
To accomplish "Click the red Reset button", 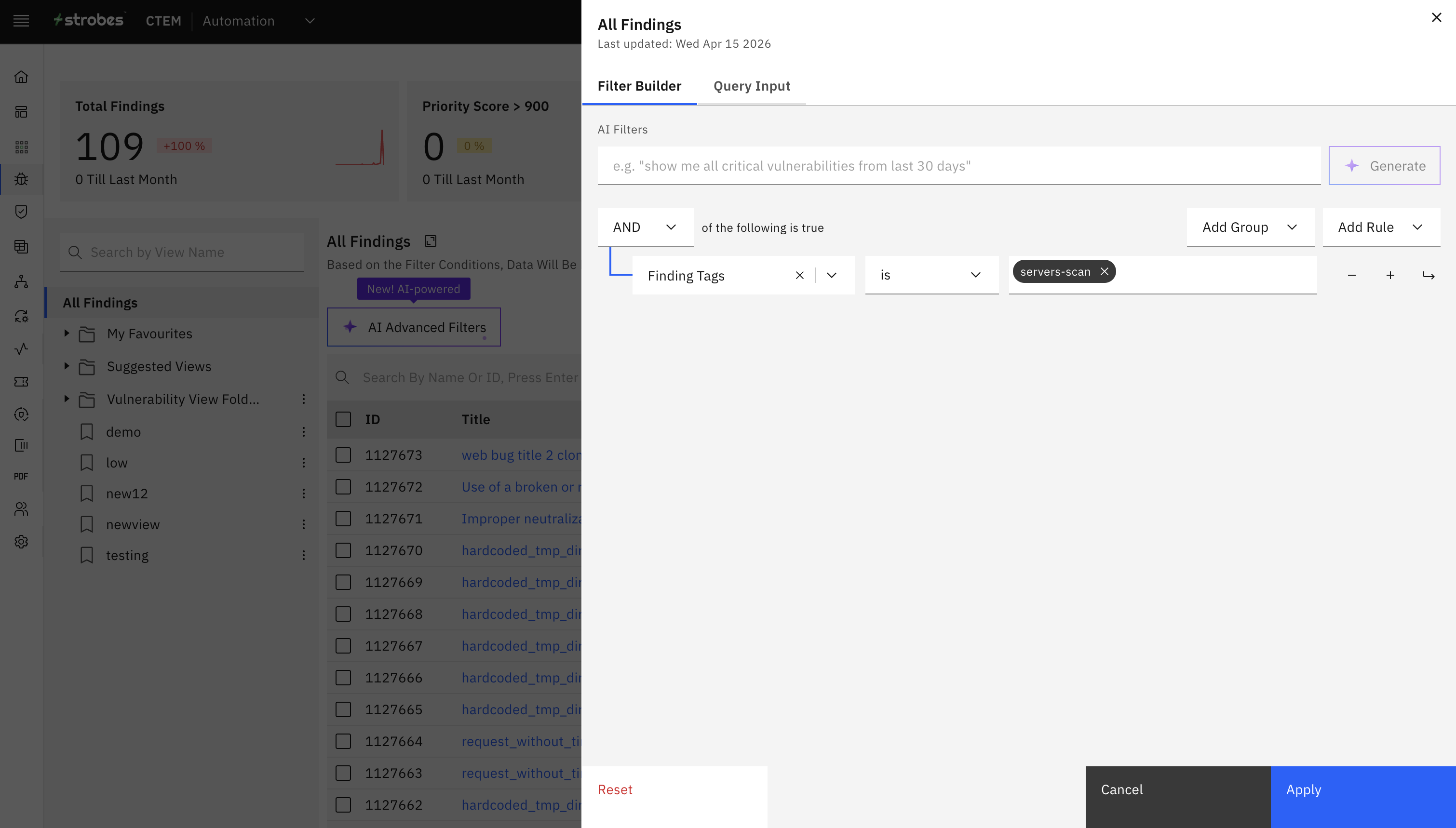I will point(615,789).
